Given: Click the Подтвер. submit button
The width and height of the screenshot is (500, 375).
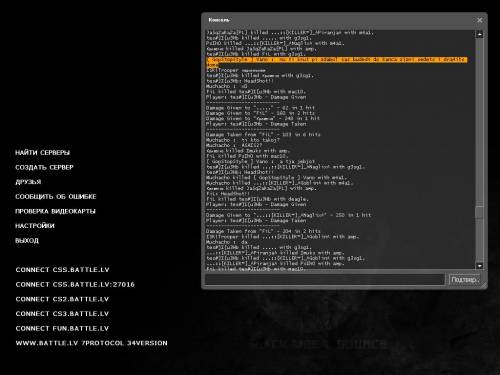Looking at the screenshot, I should [x=465, y=279].
